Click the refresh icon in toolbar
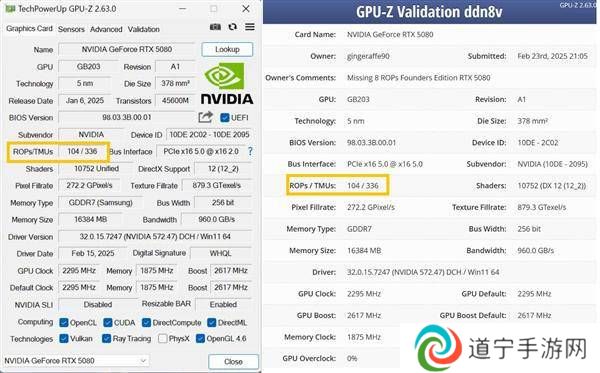 click(232, 27)
